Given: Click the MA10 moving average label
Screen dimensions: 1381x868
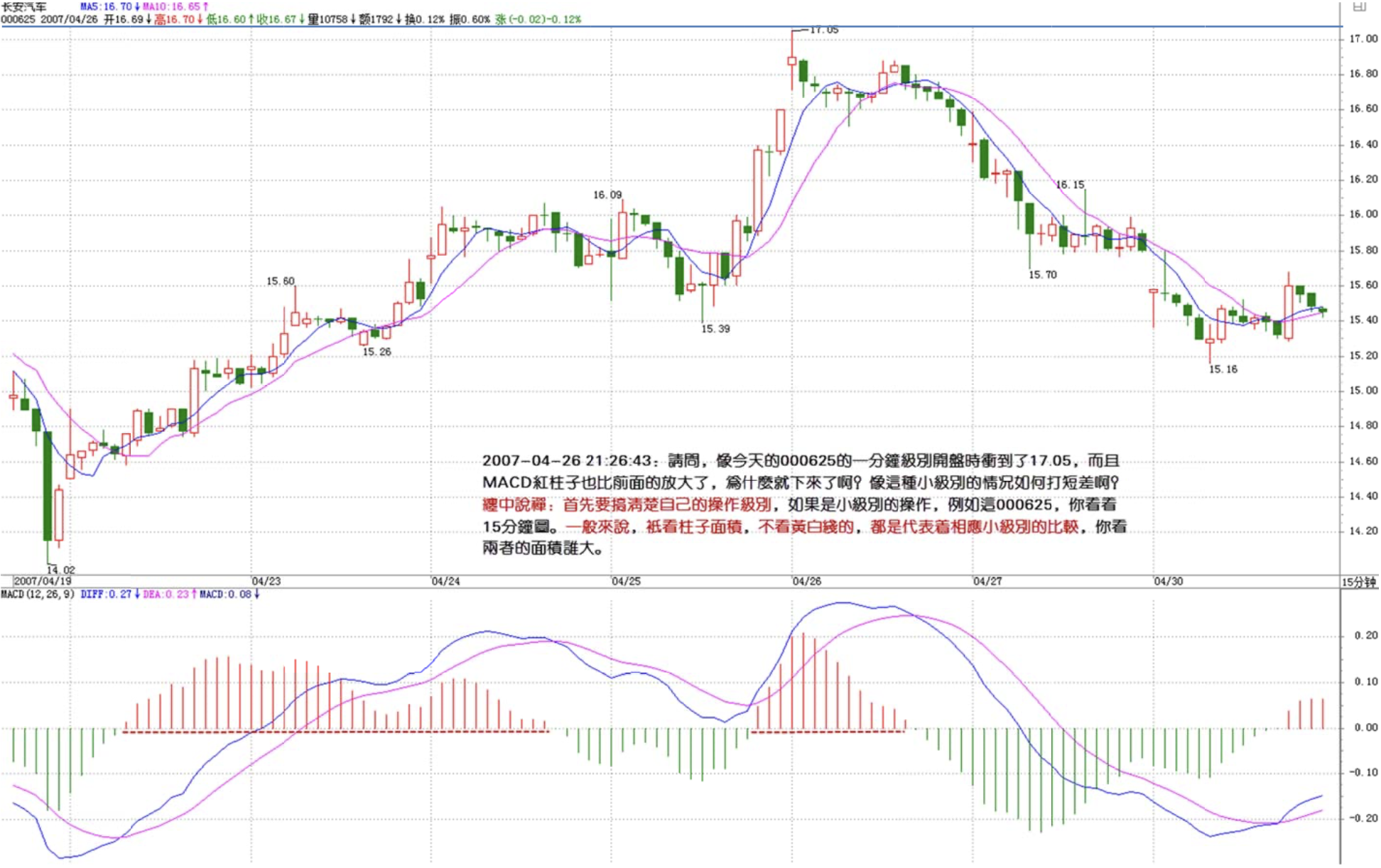Looking at the screenshot, I should [x=175, y=6].
